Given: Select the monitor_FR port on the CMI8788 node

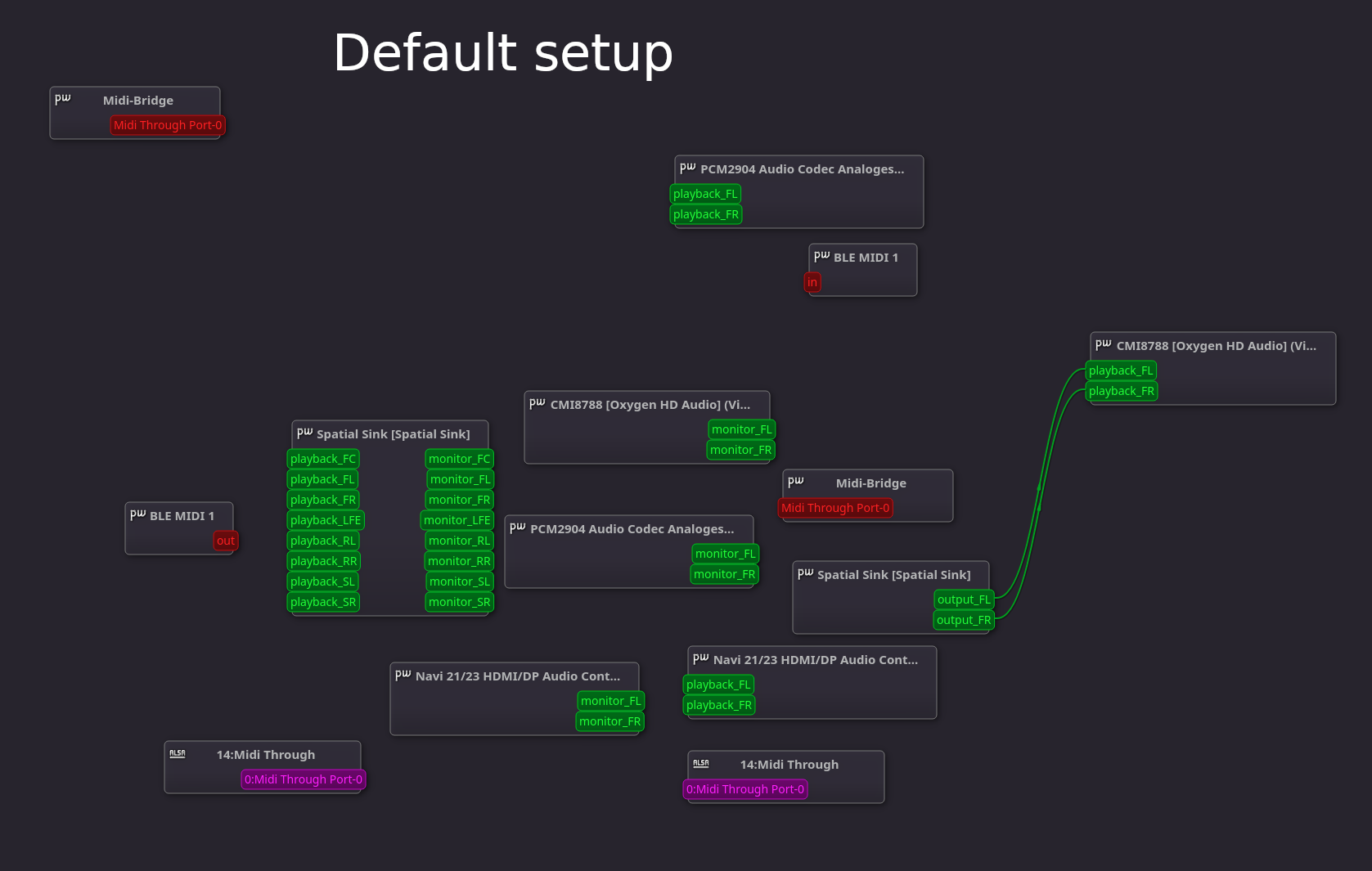Looking at the screenshot, I should coord(740,449).
